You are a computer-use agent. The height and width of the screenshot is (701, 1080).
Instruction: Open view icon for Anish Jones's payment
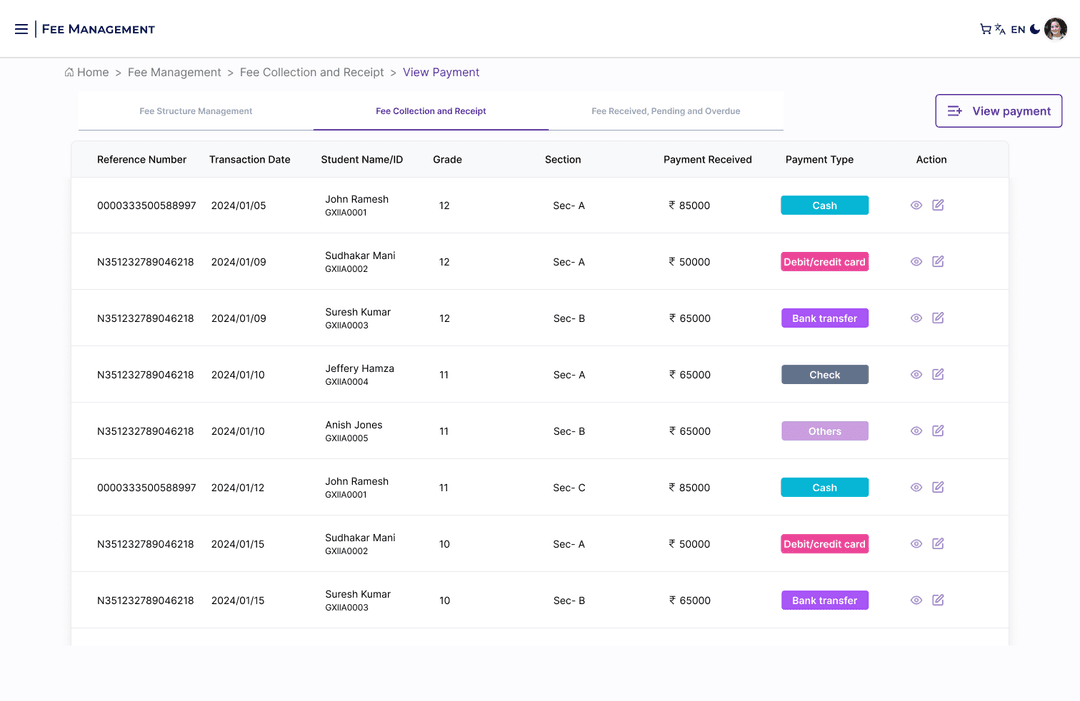(x=916, y=430)
